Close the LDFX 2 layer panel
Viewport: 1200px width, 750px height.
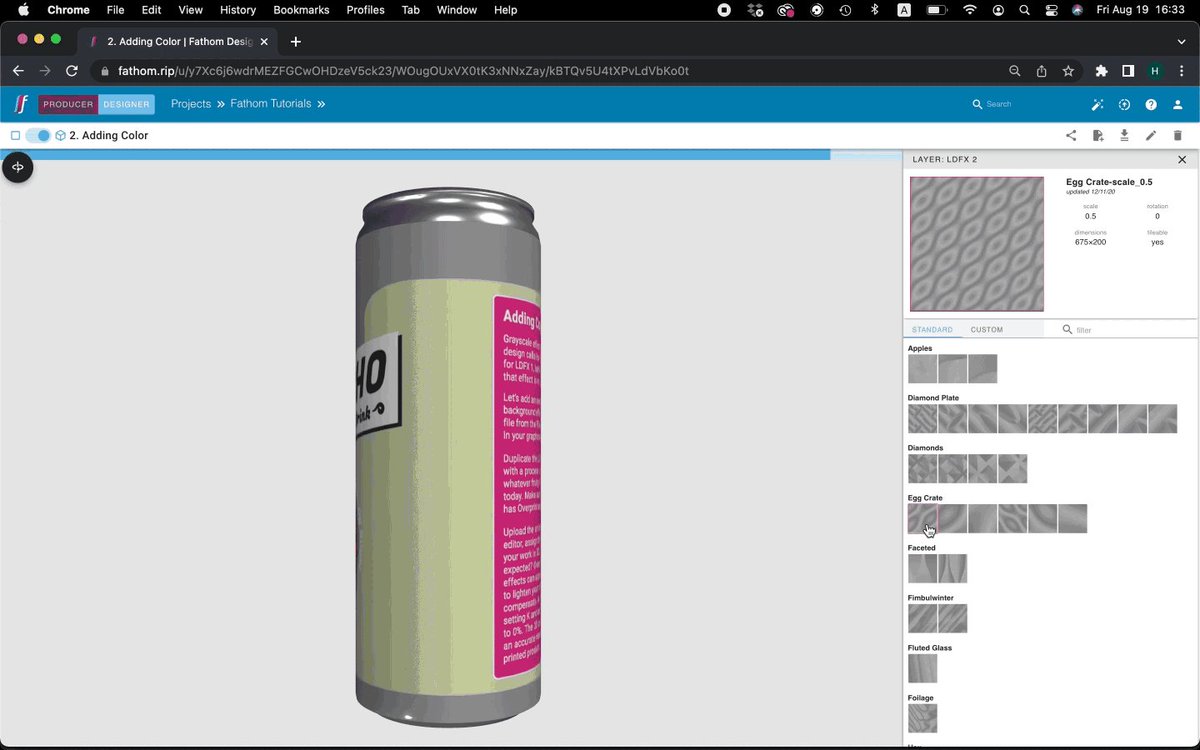[1182, 160]
